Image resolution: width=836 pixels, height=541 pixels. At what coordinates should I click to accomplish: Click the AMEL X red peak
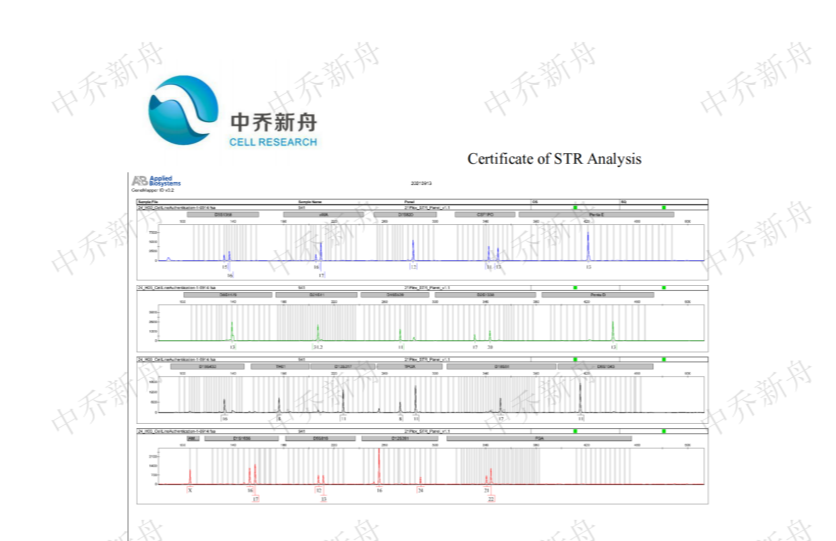(x=190, y=477)
